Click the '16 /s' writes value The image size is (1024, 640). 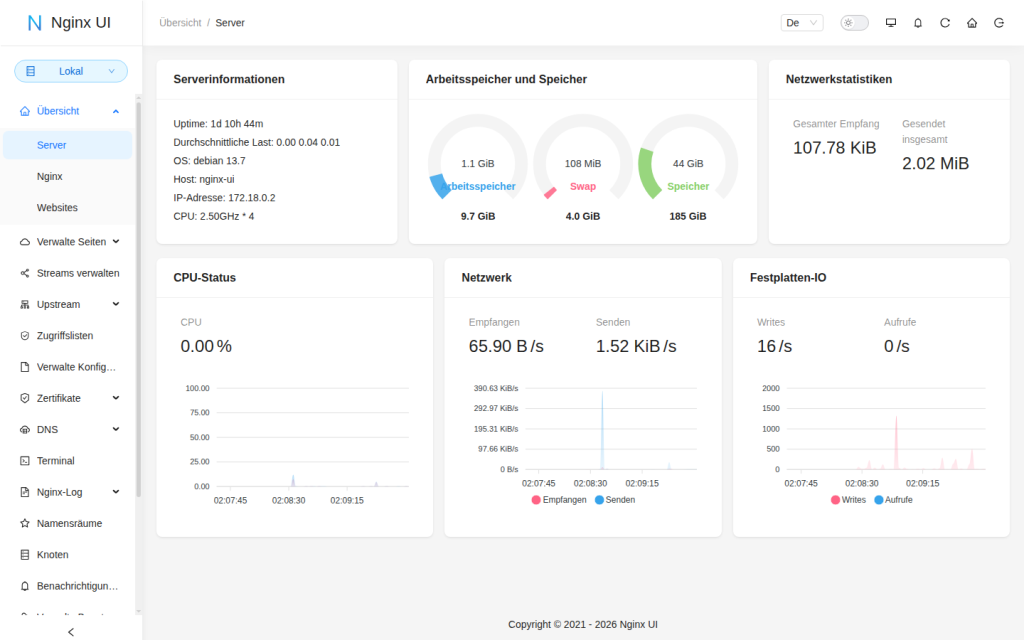tap(775, 346)
